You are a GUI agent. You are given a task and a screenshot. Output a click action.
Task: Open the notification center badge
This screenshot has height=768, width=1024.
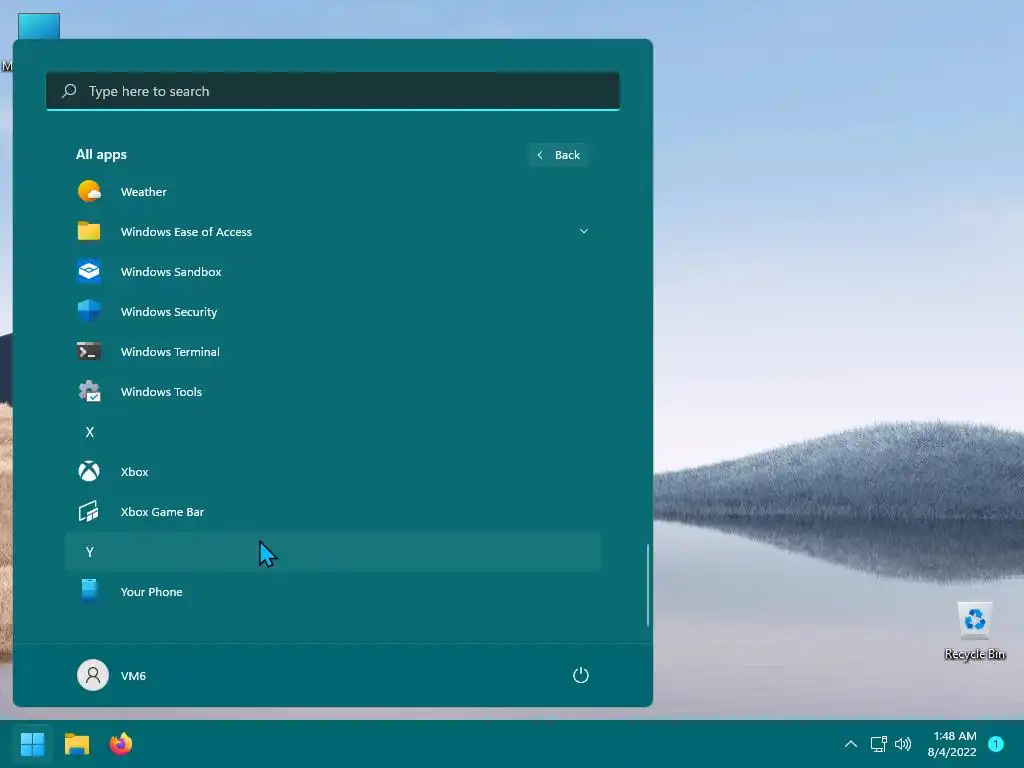click(996, 743)
